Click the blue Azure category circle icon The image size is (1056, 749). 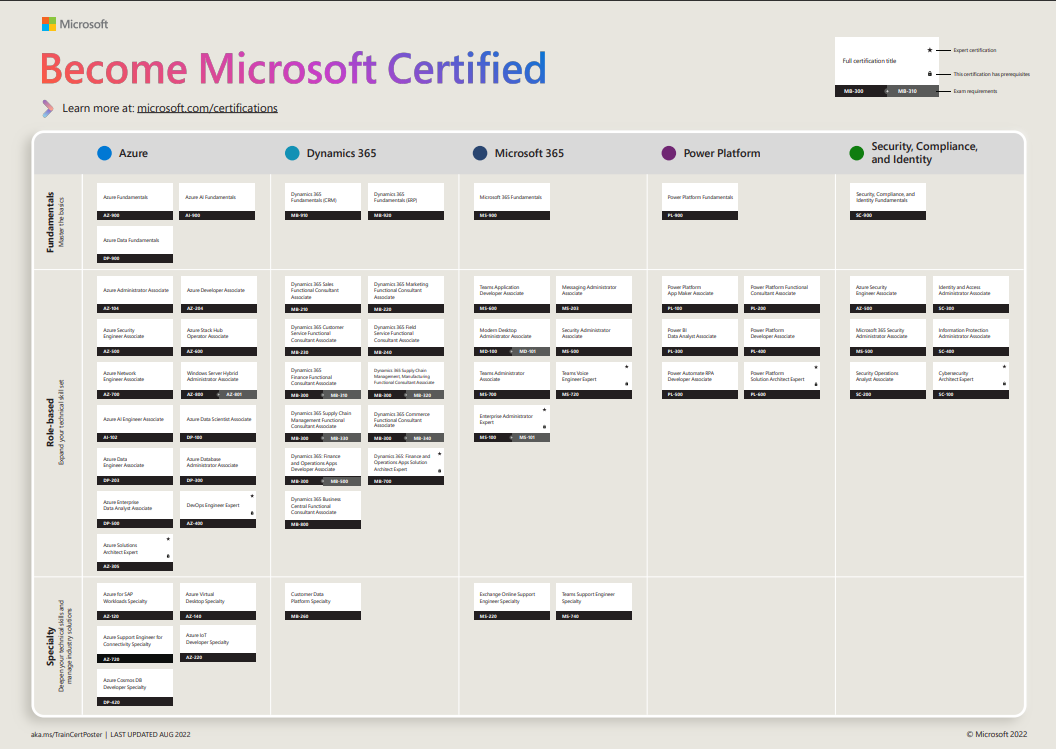102,153
